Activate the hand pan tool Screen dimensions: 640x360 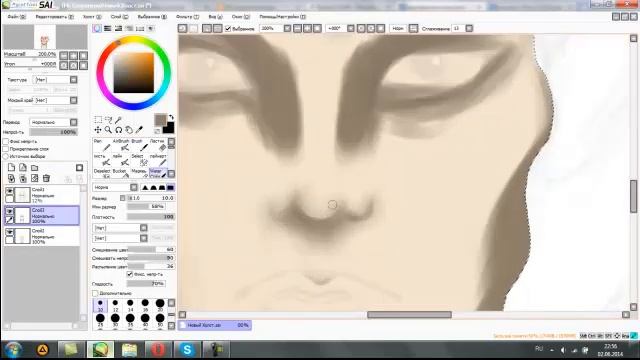[x=129, y=130]
